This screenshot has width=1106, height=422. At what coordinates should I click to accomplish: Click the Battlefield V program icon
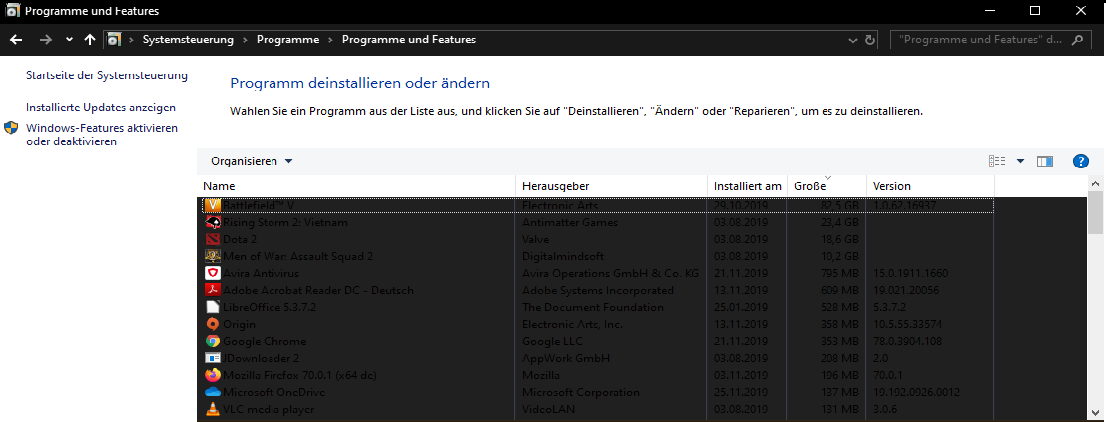point(212,205)
